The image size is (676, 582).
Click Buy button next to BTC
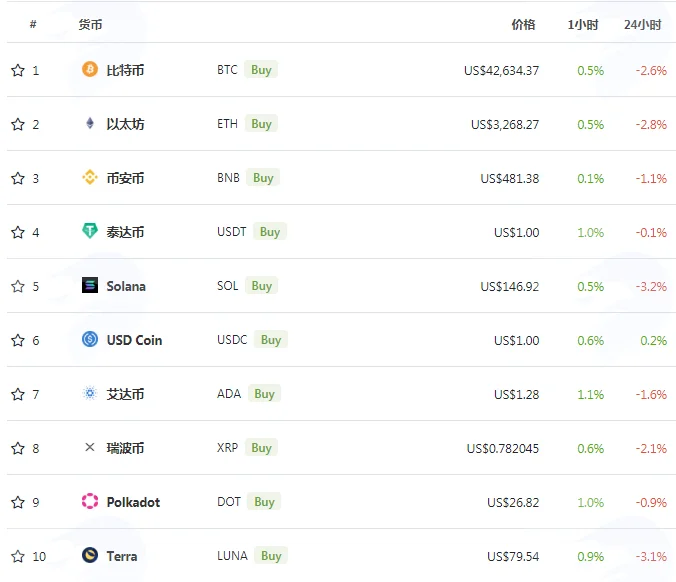coord(261,69)
